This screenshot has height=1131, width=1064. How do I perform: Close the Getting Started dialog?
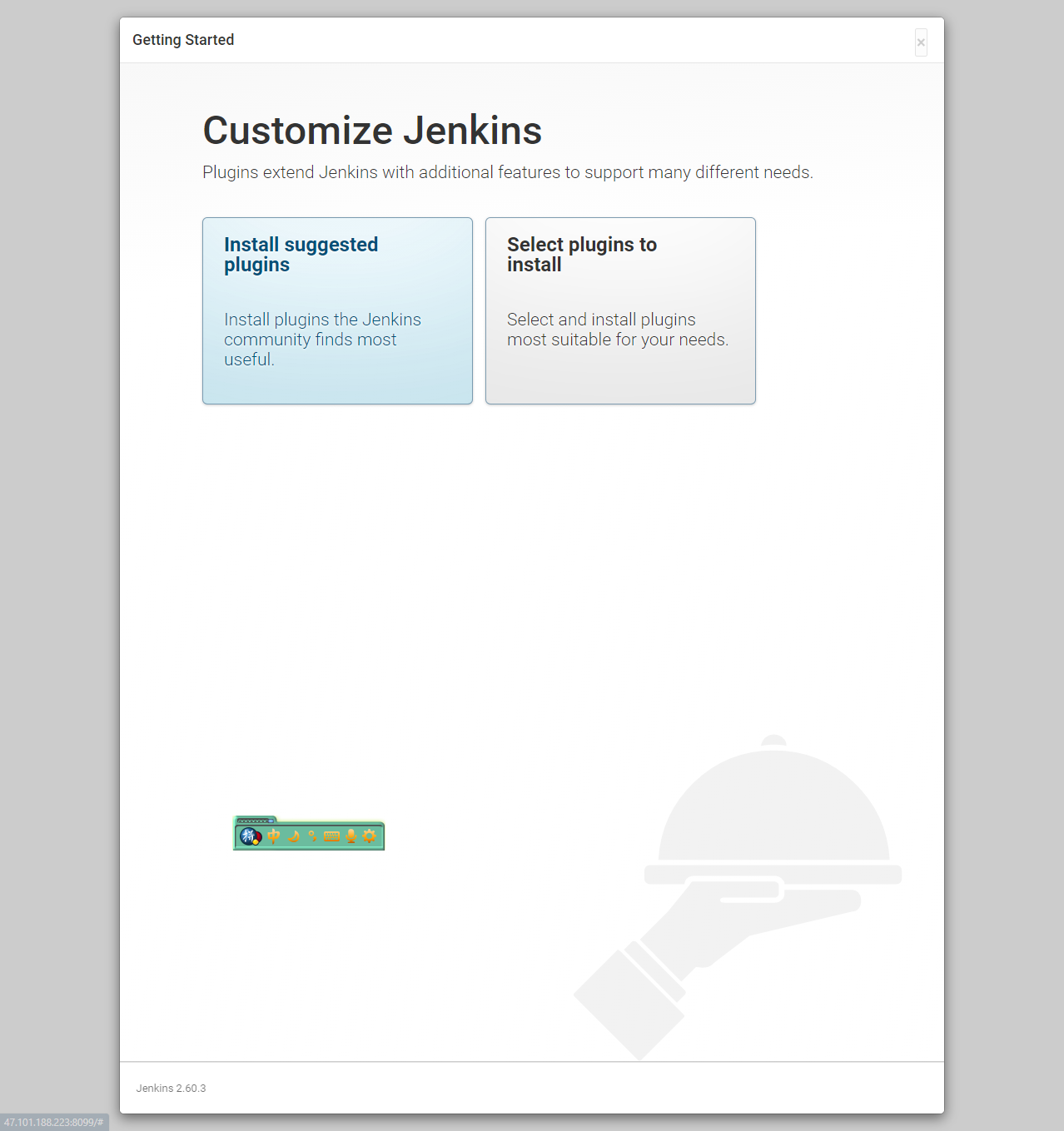pos(921,42)
